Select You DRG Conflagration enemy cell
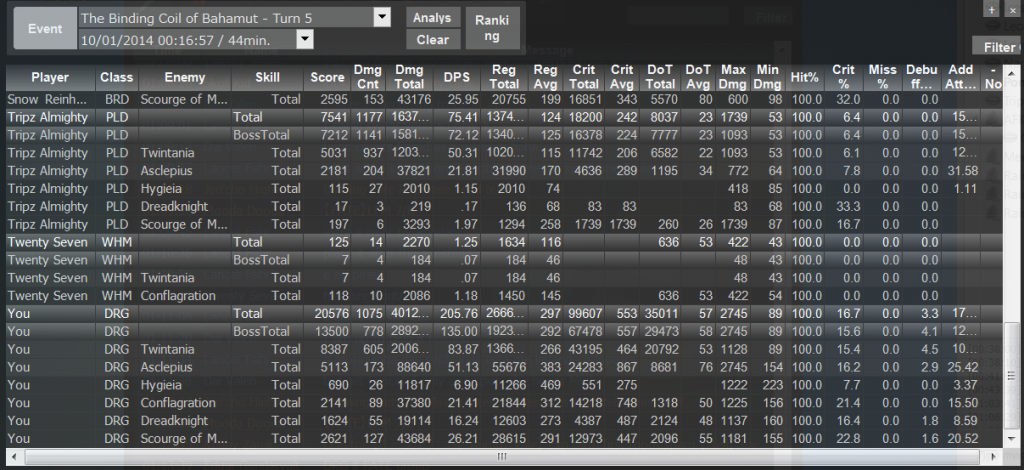The width and height of the screenshot is (1024, 470). 178,403
